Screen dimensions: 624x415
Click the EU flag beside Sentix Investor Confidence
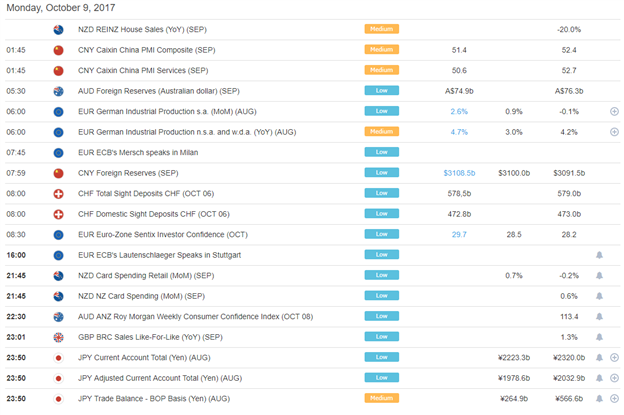click(58, 235)
